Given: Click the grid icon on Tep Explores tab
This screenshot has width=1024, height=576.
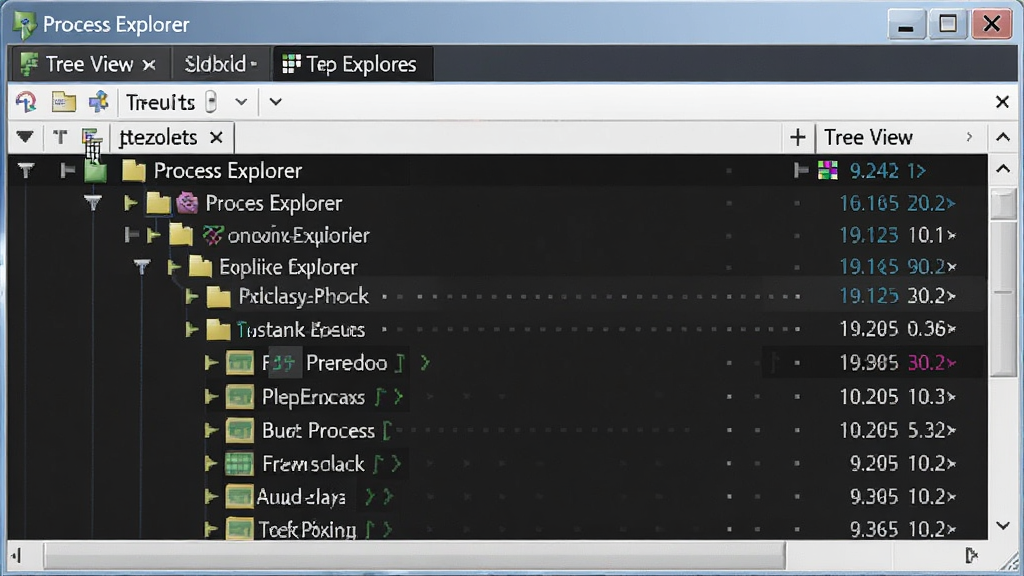Looking at the screenshot, I should pos(291,64).
